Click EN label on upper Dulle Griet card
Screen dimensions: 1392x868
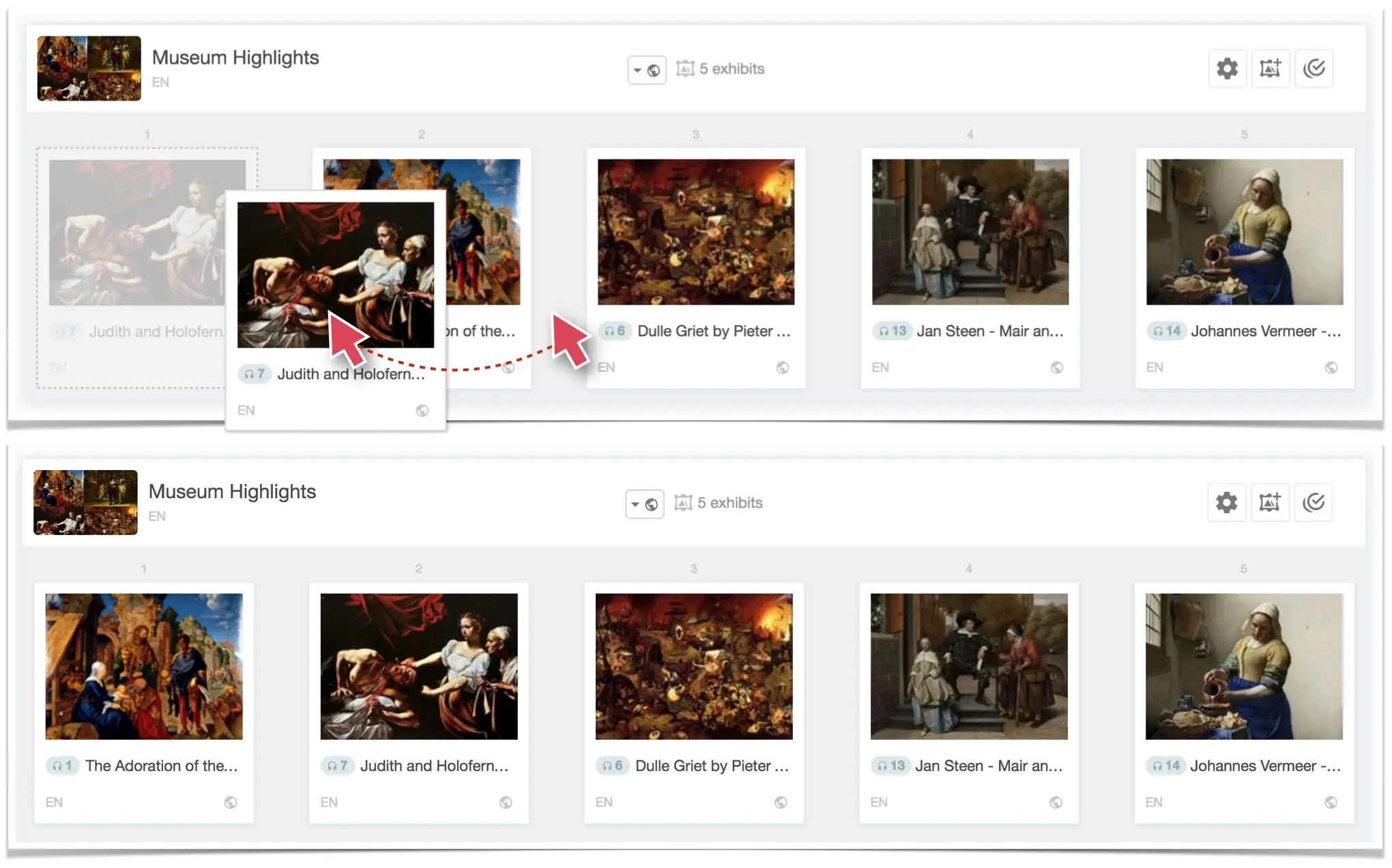tap(606, 367)
